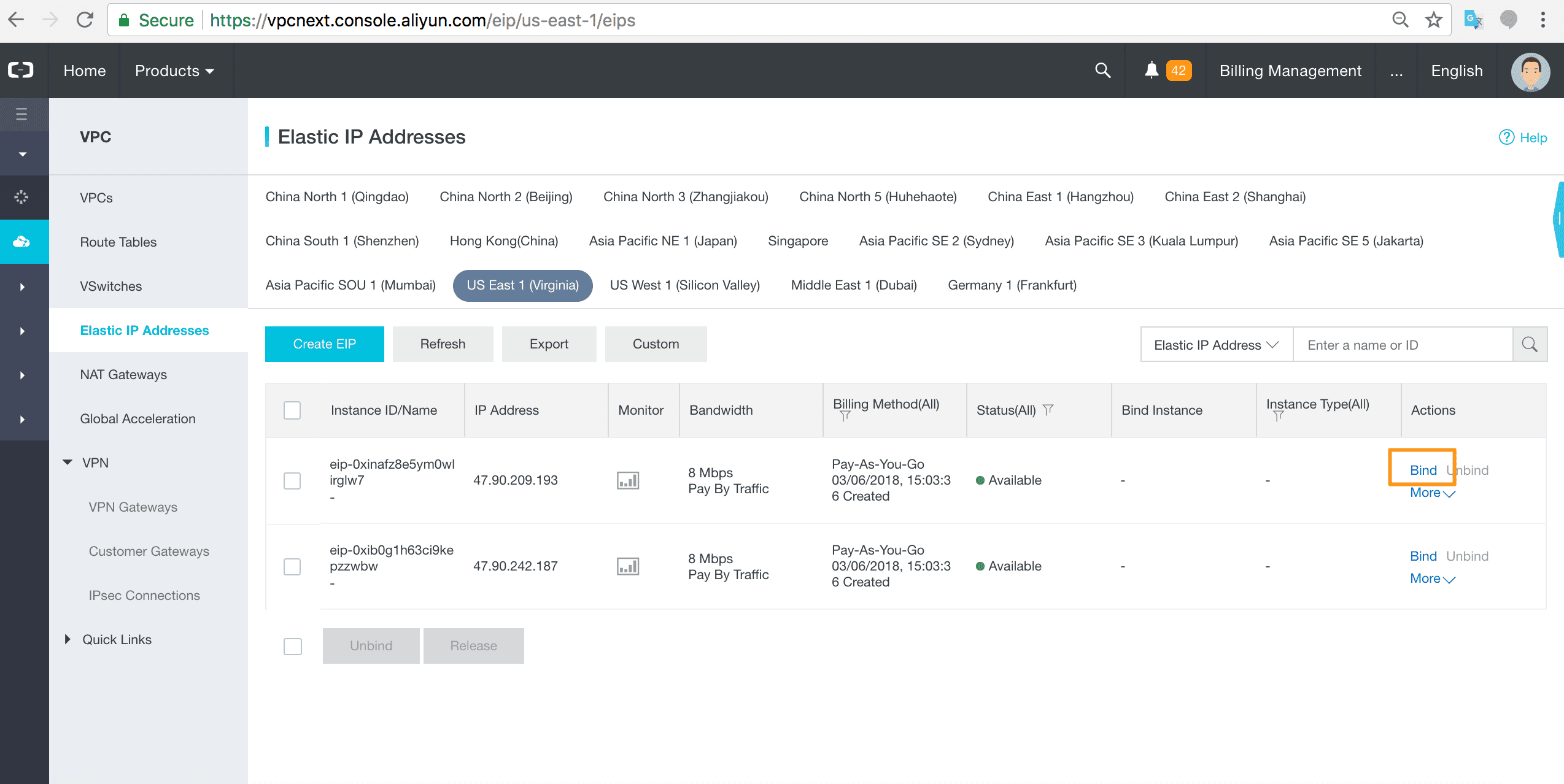Click the Status(All) filter funnel icon

pos(1048,409)
